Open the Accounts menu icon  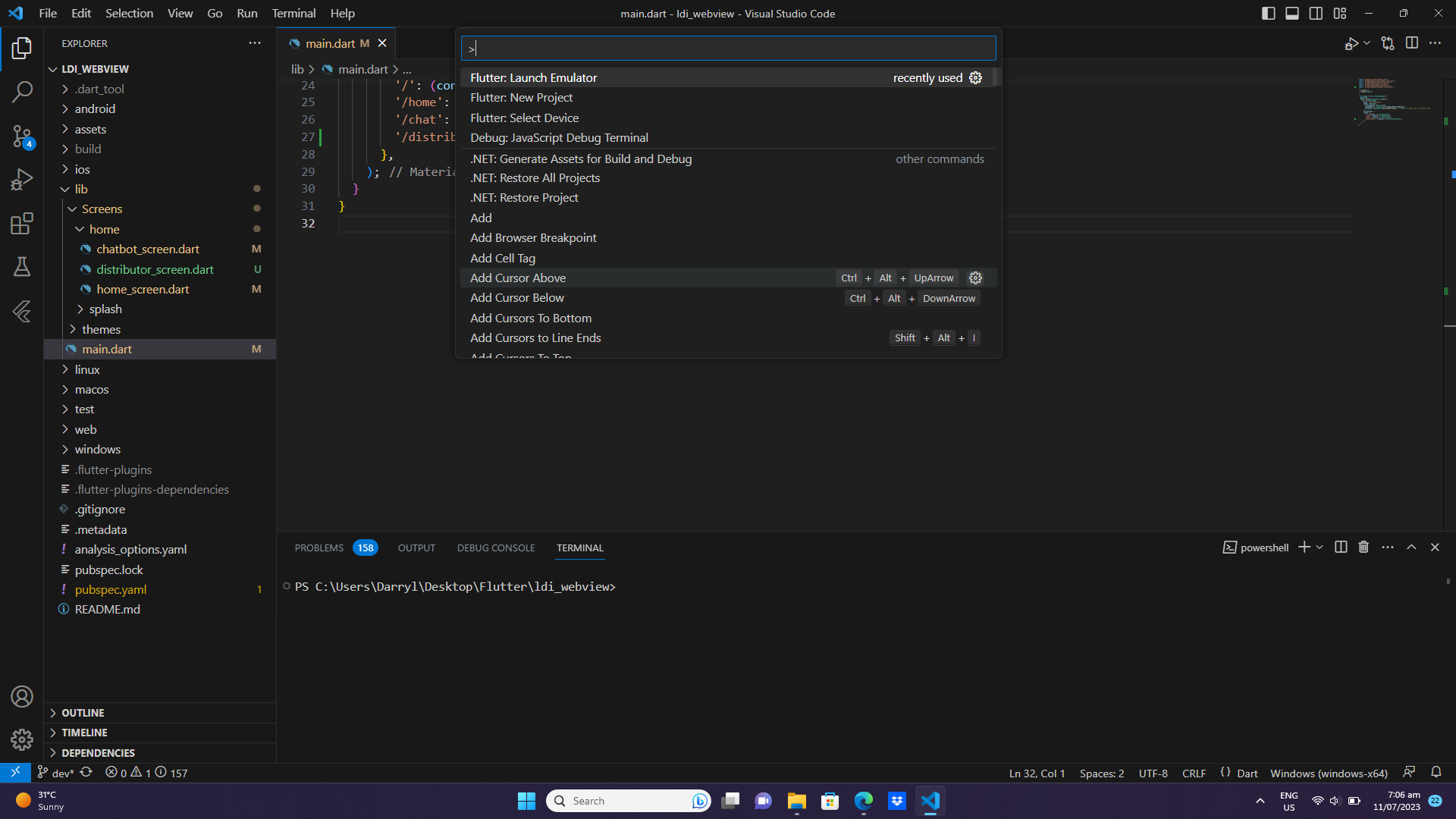22,696
